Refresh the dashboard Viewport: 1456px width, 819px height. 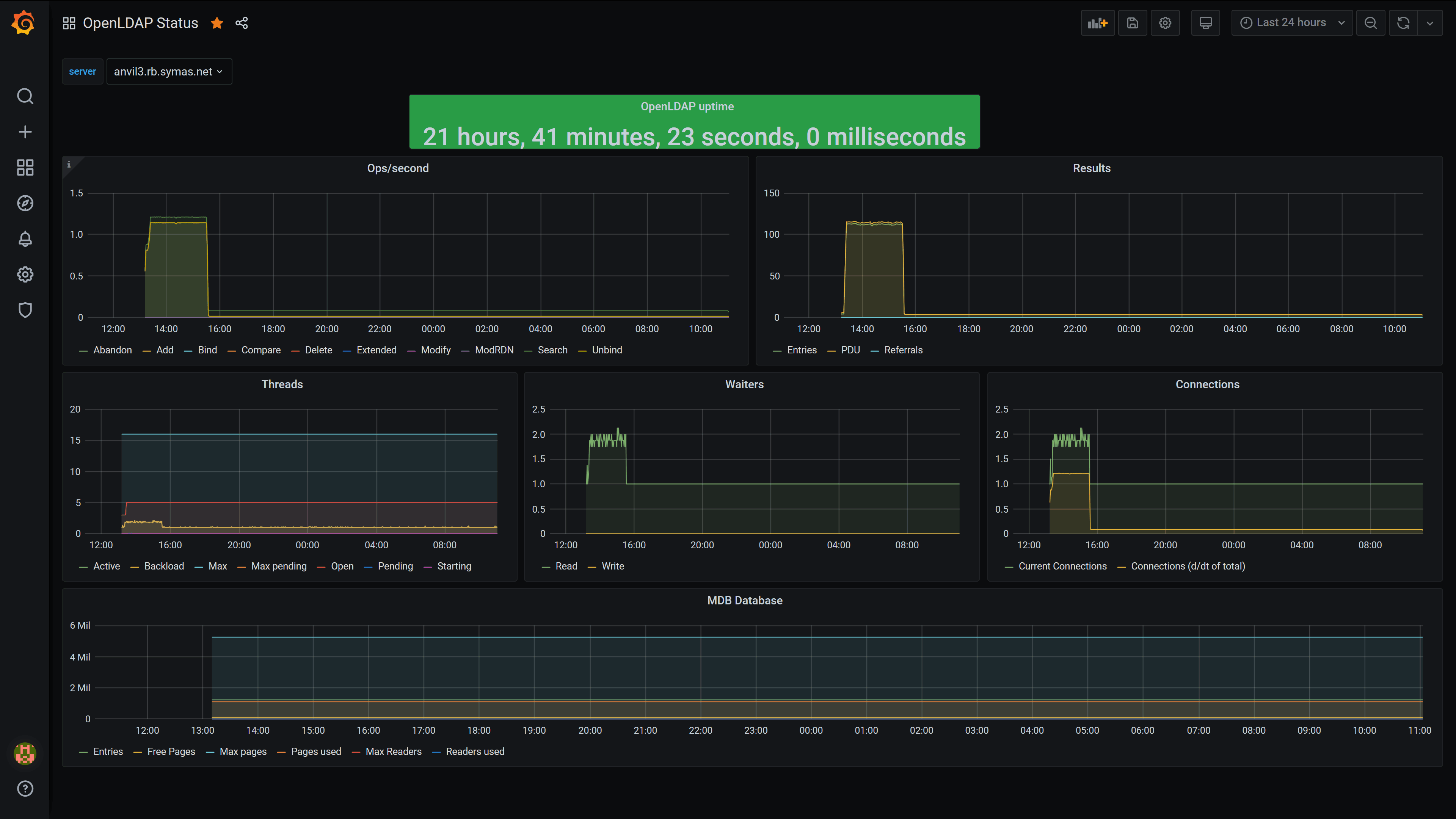click(x=1403, y=23)
